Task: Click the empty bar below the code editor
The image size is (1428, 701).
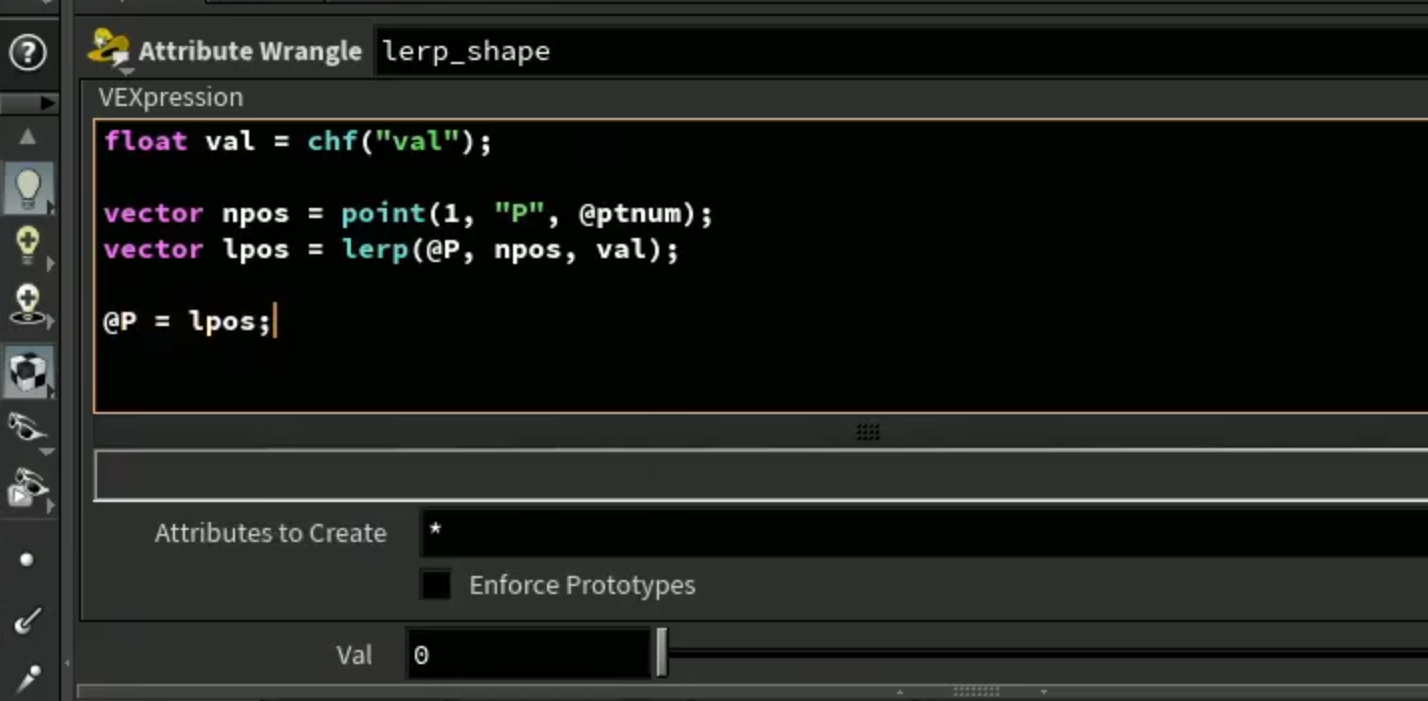Action: point(761,475)
